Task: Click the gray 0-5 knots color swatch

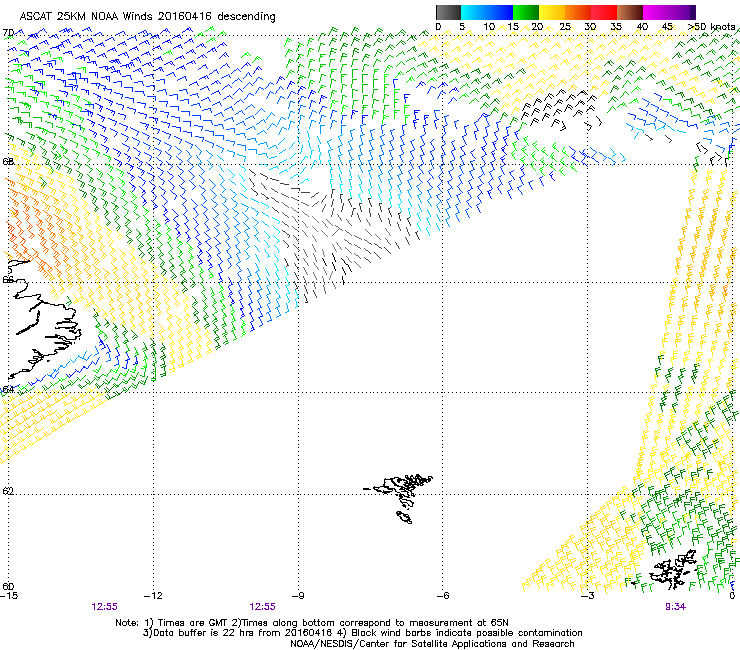Action: point(448,12)
